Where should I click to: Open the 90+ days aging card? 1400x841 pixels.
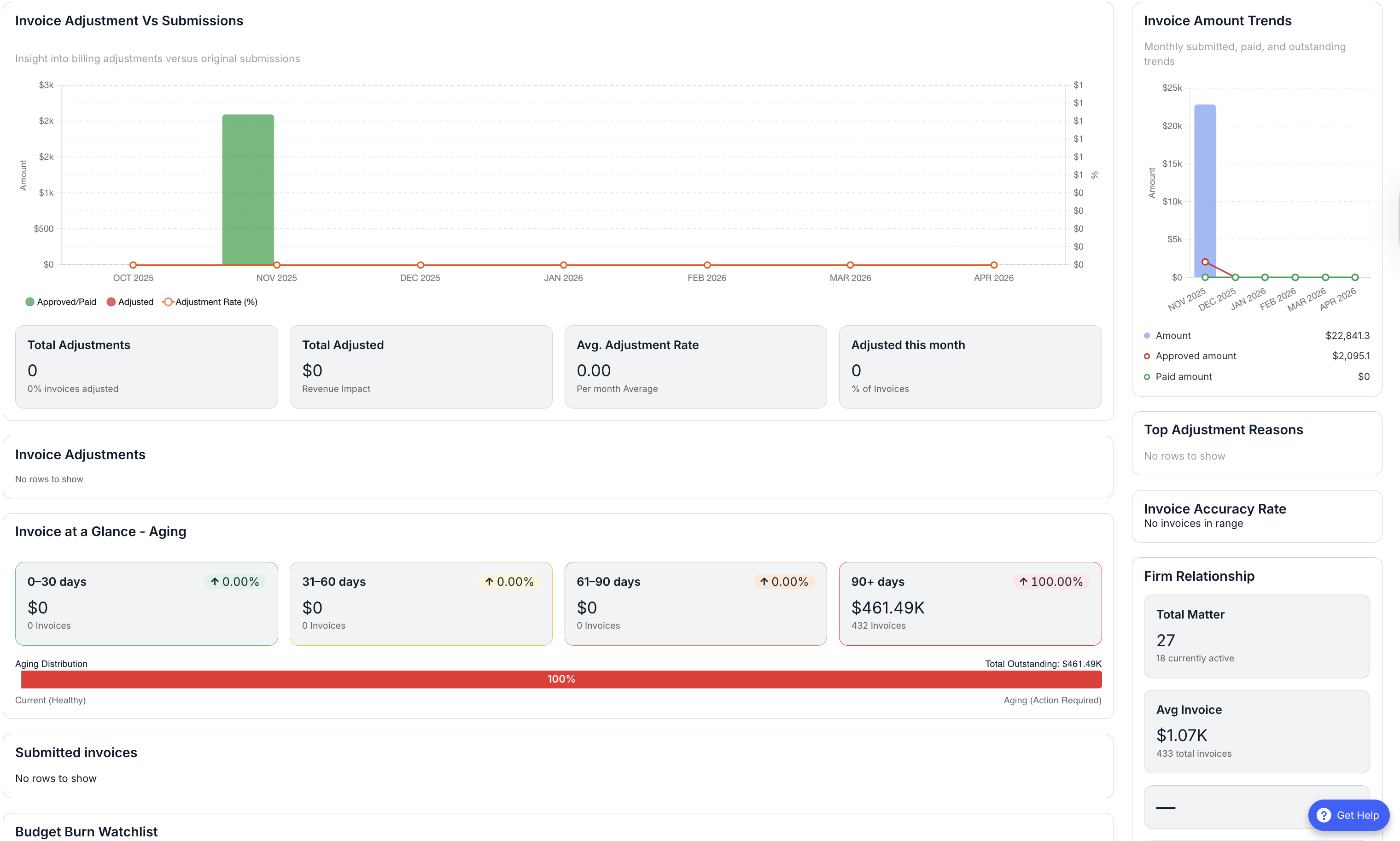tap(969, 603)
